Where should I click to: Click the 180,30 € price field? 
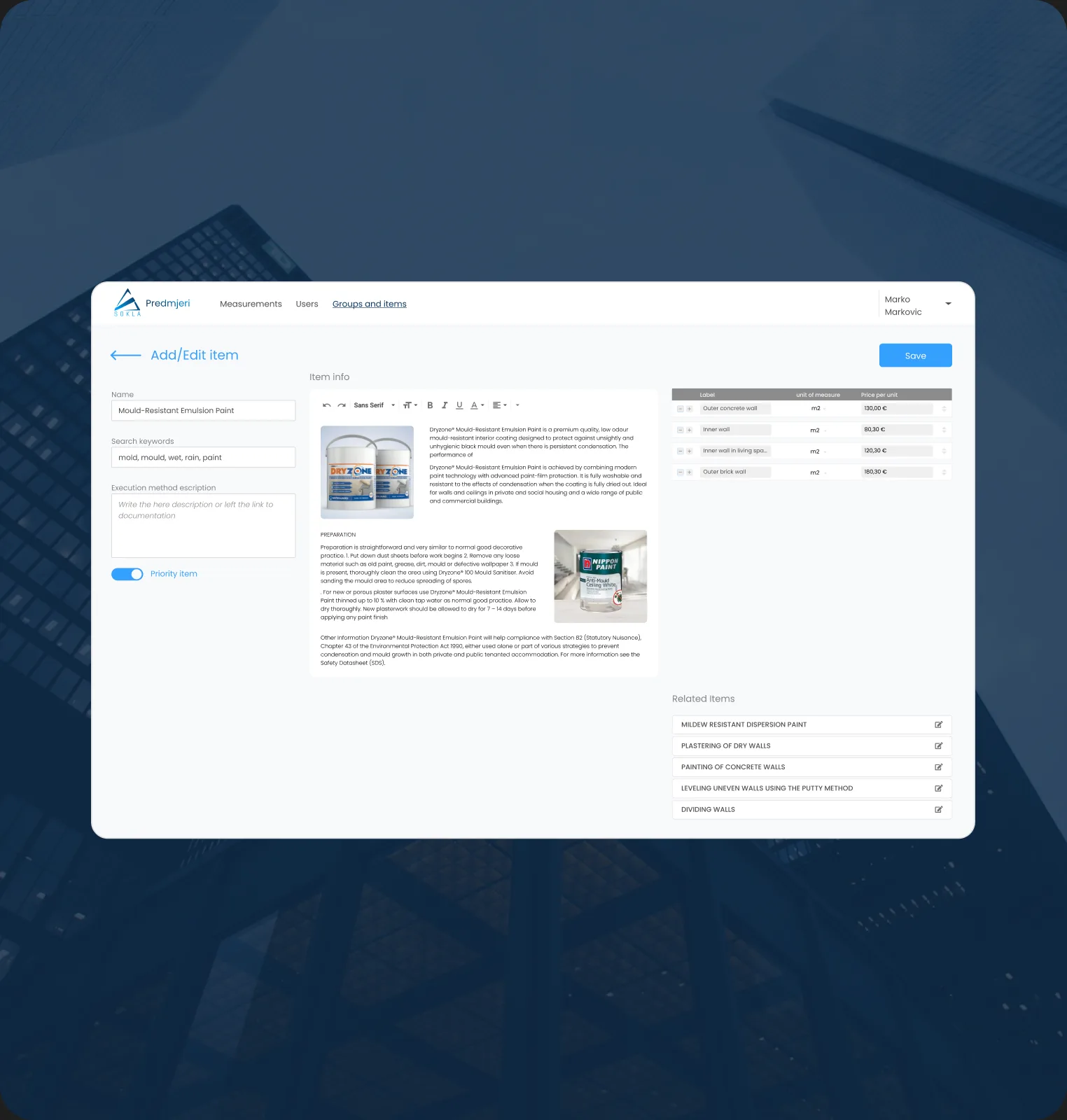click(x=897, y=472)
